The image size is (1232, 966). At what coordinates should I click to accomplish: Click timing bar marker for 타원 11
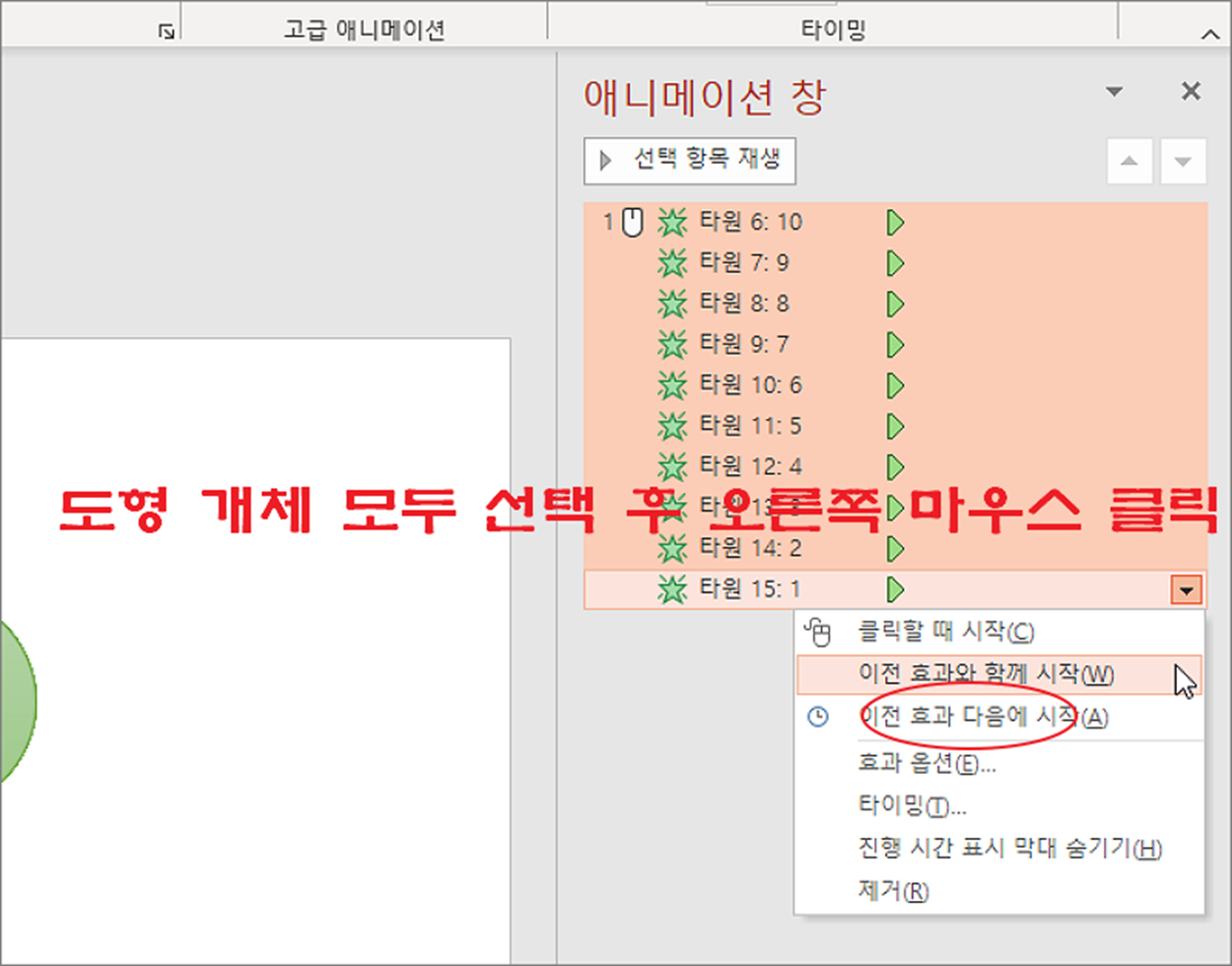click(x=895, y=426)
